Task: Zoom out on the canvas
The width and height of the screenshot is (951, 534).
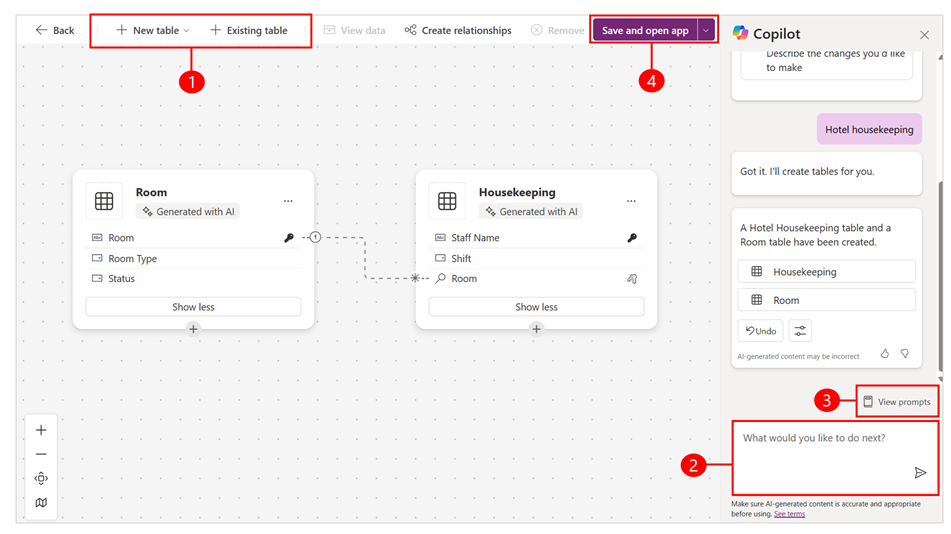Action: [x=41, y=454]
